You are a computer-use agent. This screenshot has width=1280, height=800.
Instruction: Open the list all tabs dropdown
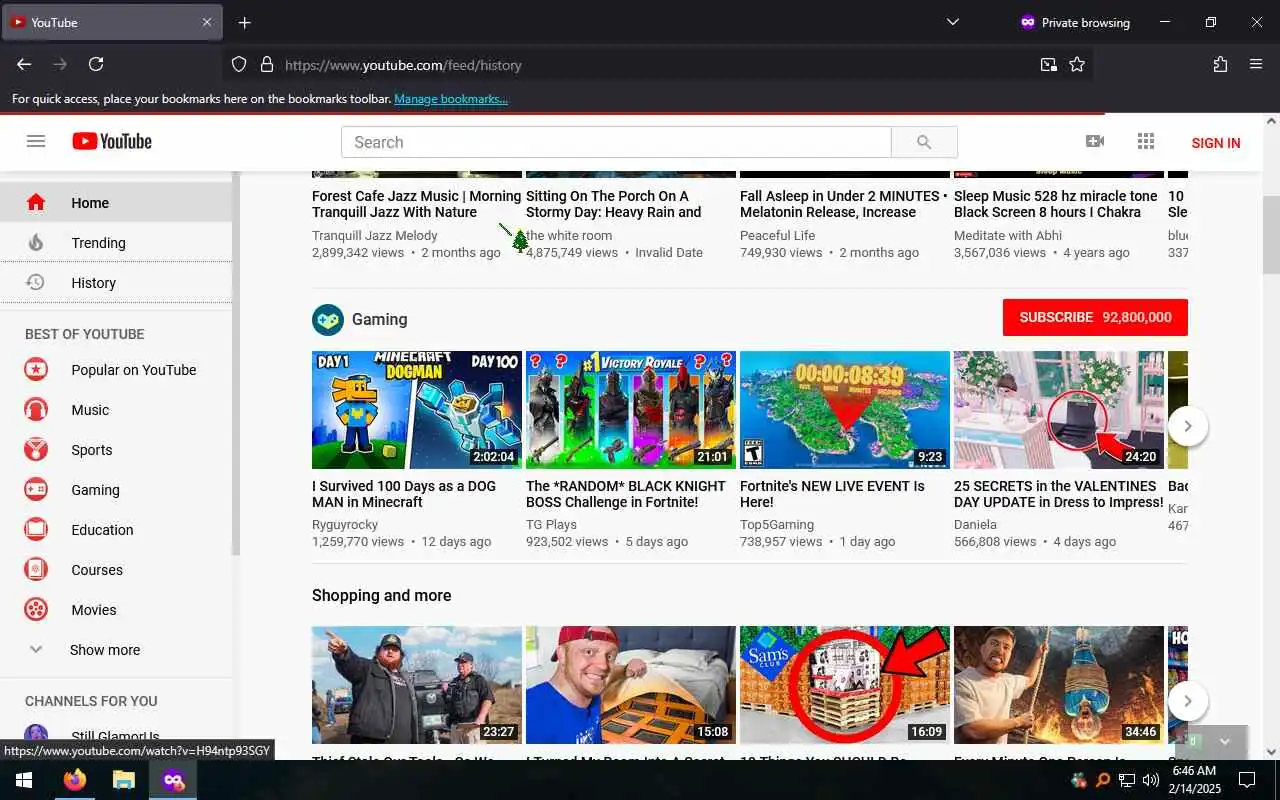coord(953,22)
